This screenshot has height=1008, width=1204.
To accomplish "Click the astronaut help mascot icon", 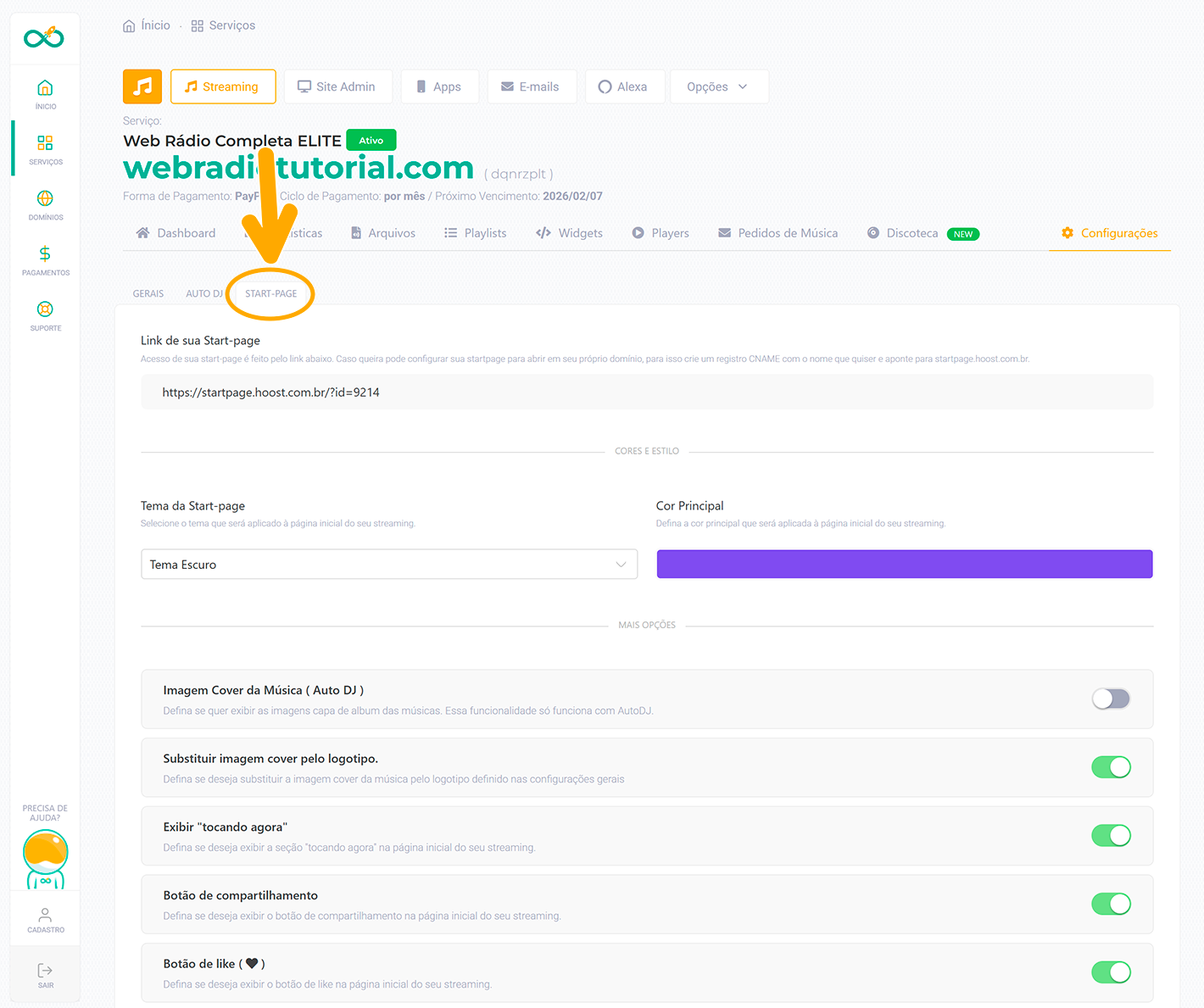I will (x=46, y=856).
